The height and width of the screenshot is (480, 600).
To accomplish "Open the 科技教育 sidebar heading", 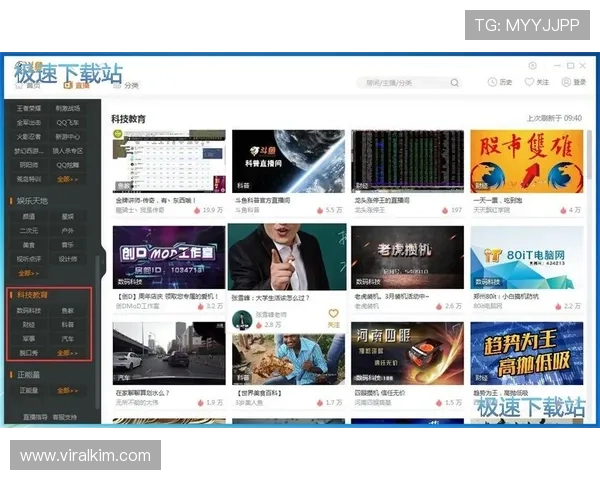I will click(x=32, y=295).
